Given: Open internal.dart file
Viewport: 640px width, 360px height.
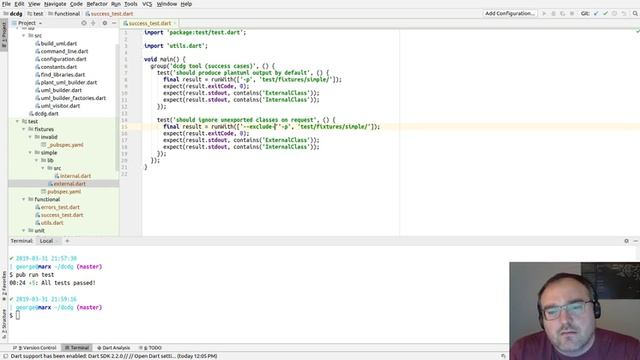Looking at the screenshot, I should point(73,176).
